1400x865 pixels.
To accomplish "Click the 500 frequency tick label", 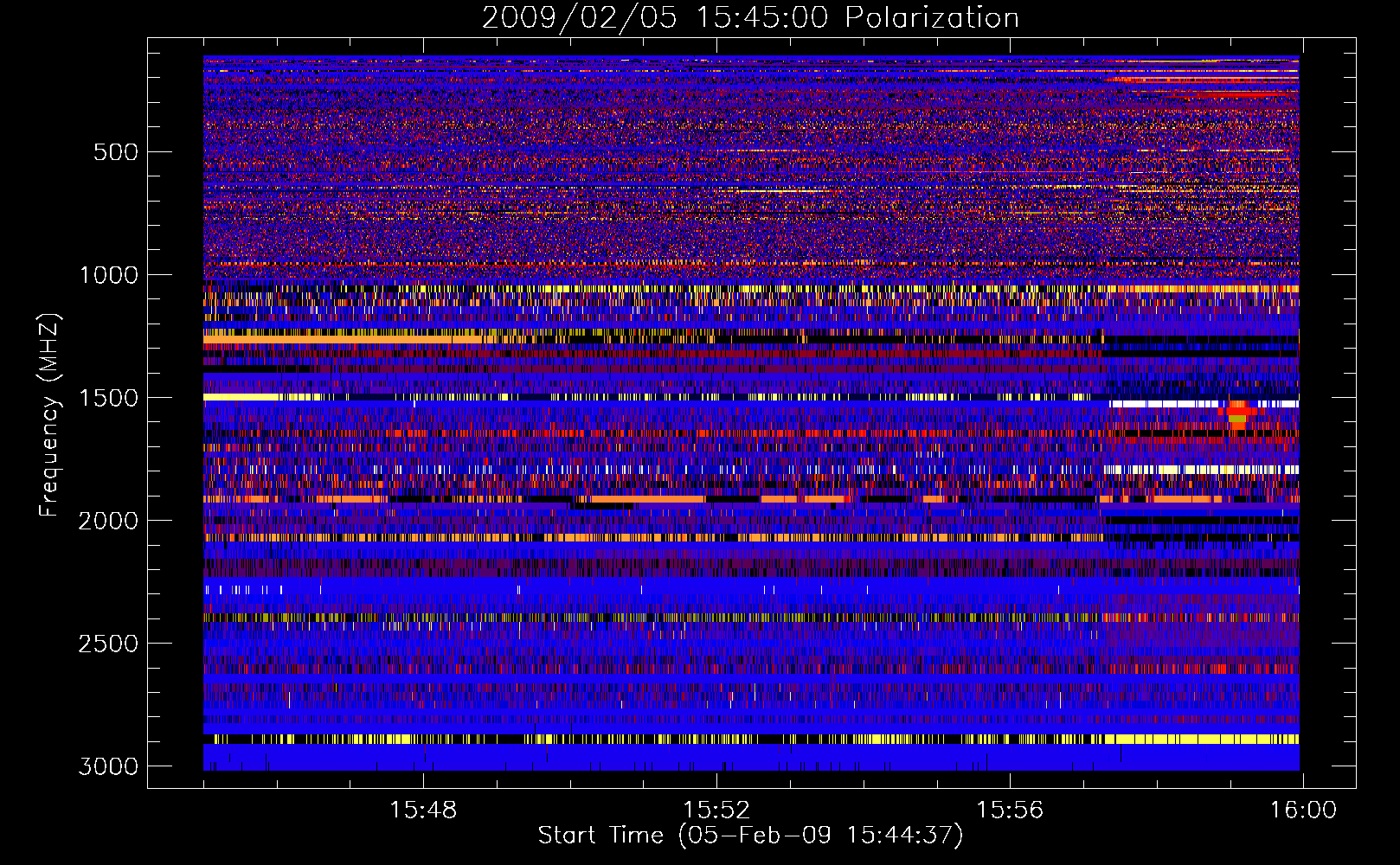I will (x=116, y=152).
